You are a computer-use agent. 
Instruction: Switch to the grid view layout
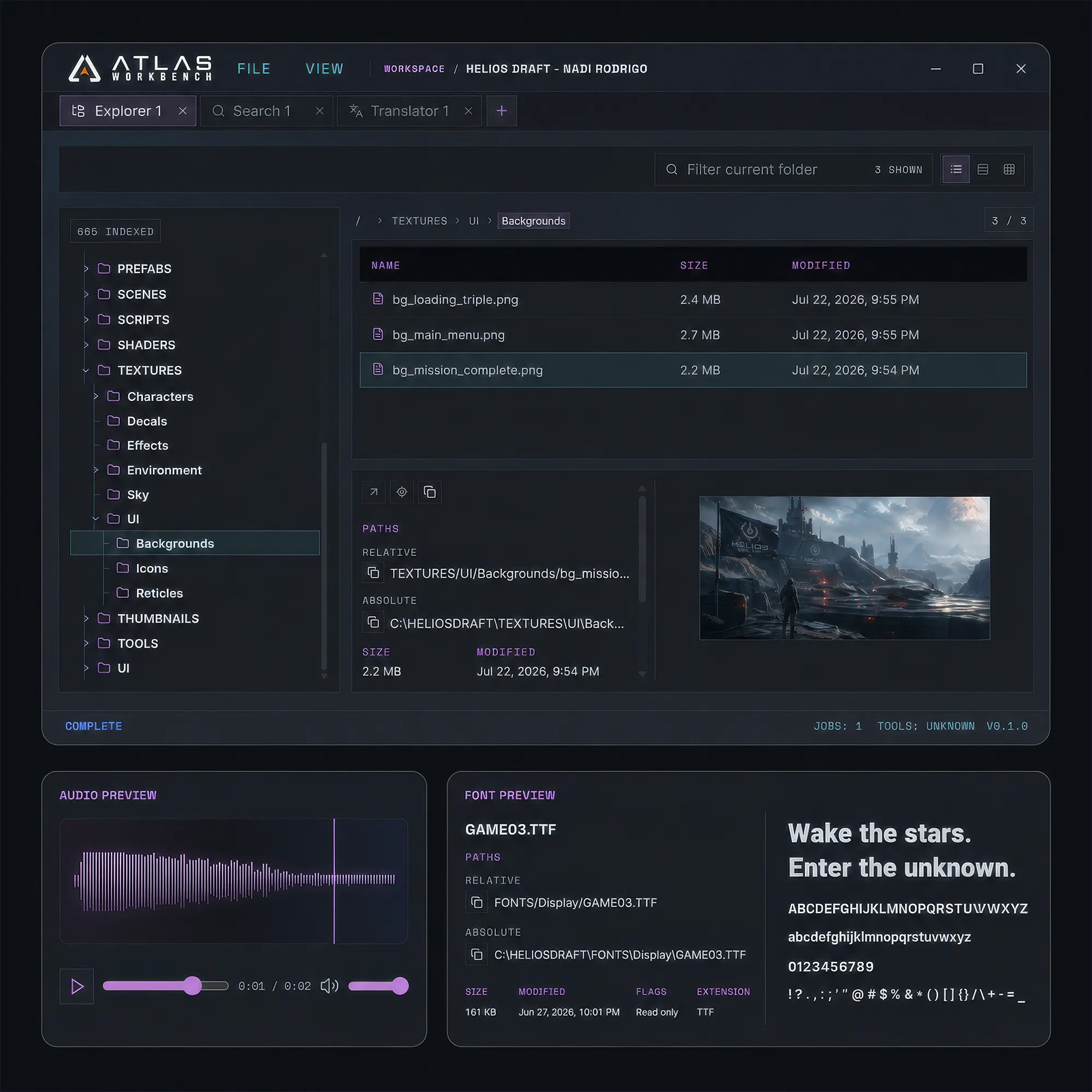click(x=1009, y=170)
